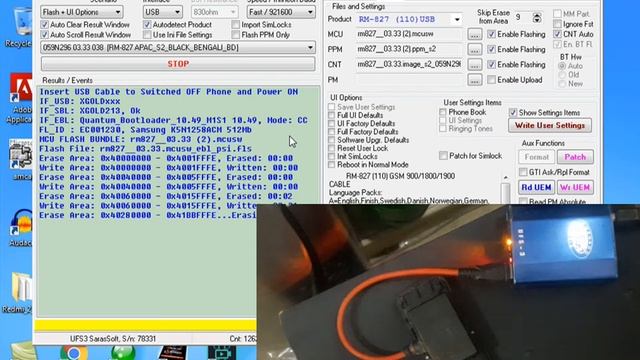
Task: Check Reset User Lock option
Action: [331, 148]
